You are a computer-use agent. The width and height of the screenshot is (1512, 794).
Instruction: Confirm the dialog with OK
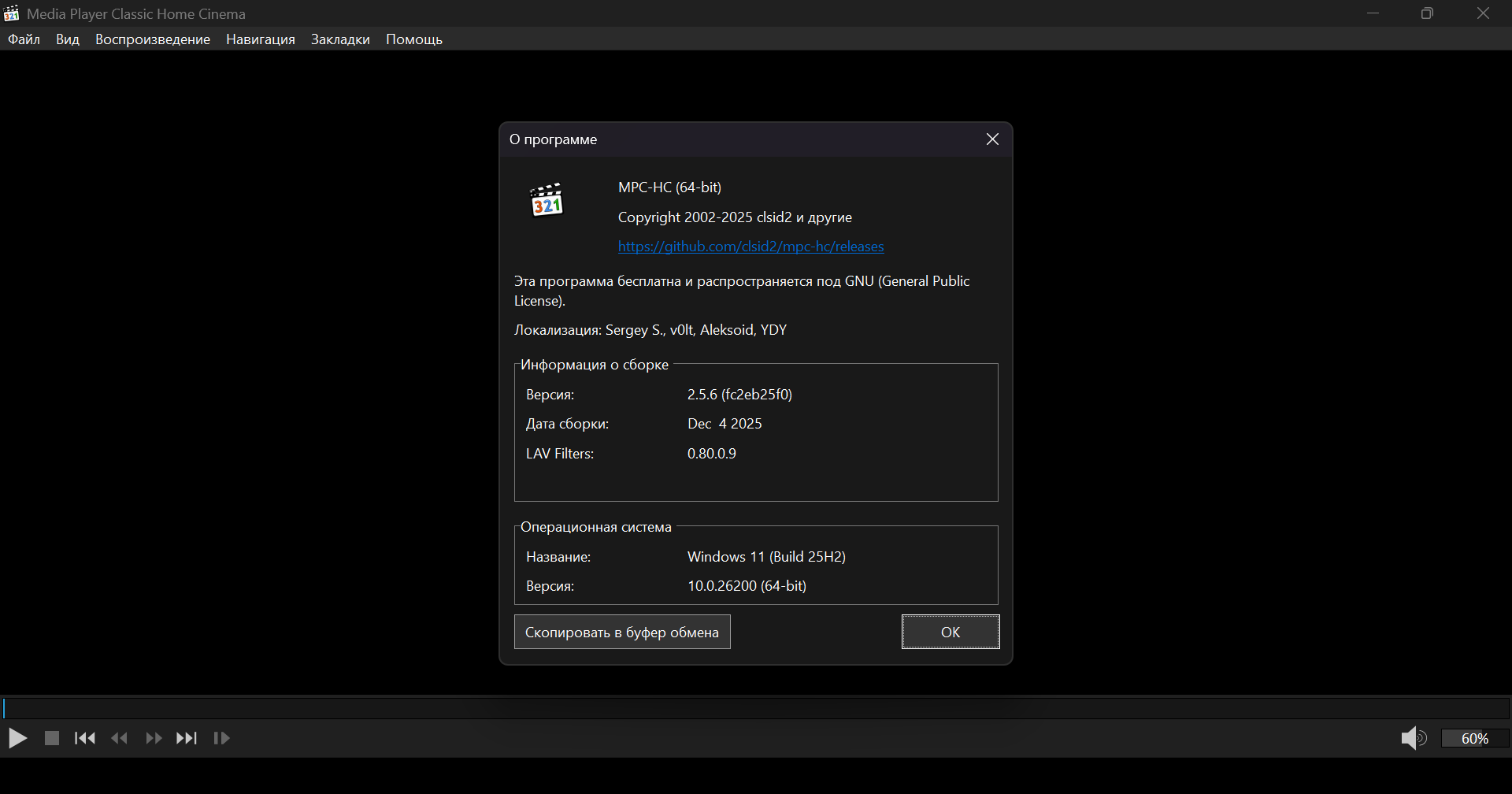[951, 632]
